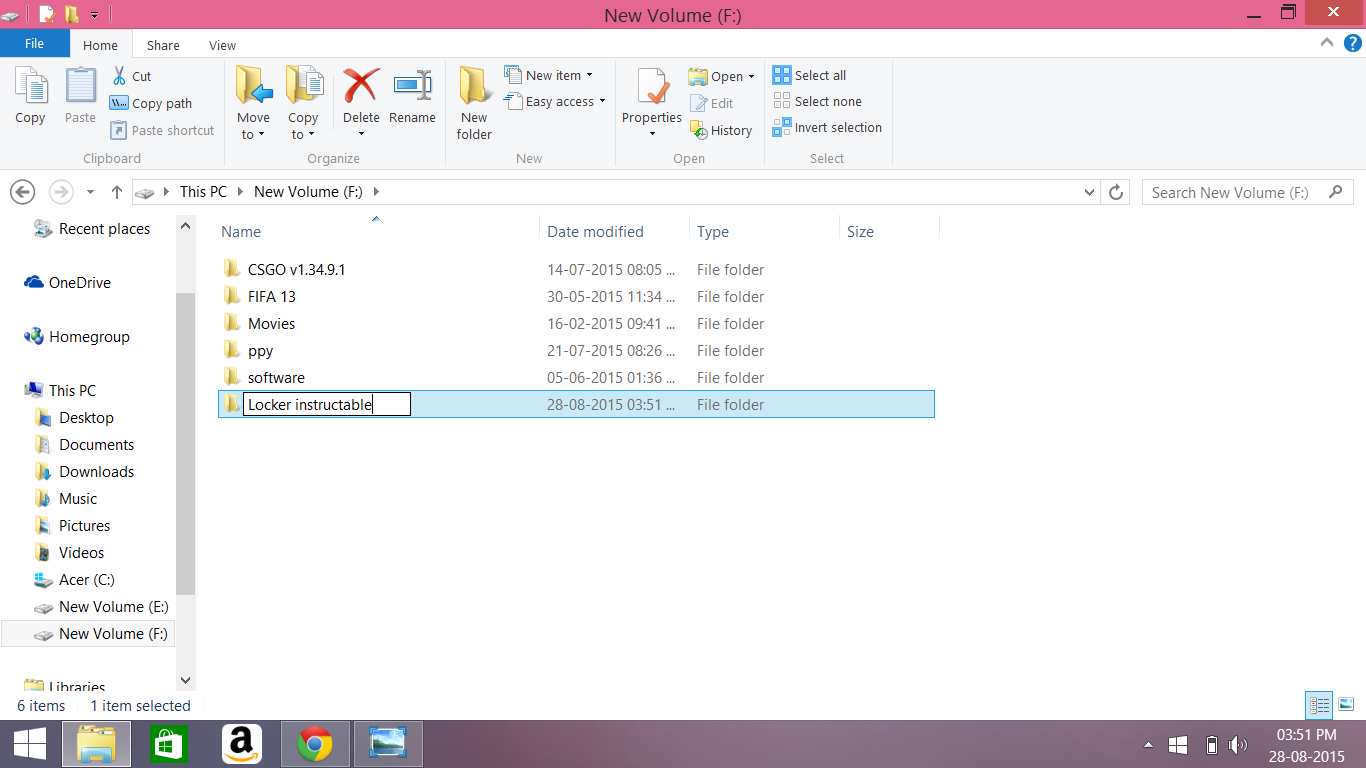Click Select all in the Select group
This screenshot has width=1366, height=768.
[810, 74]
